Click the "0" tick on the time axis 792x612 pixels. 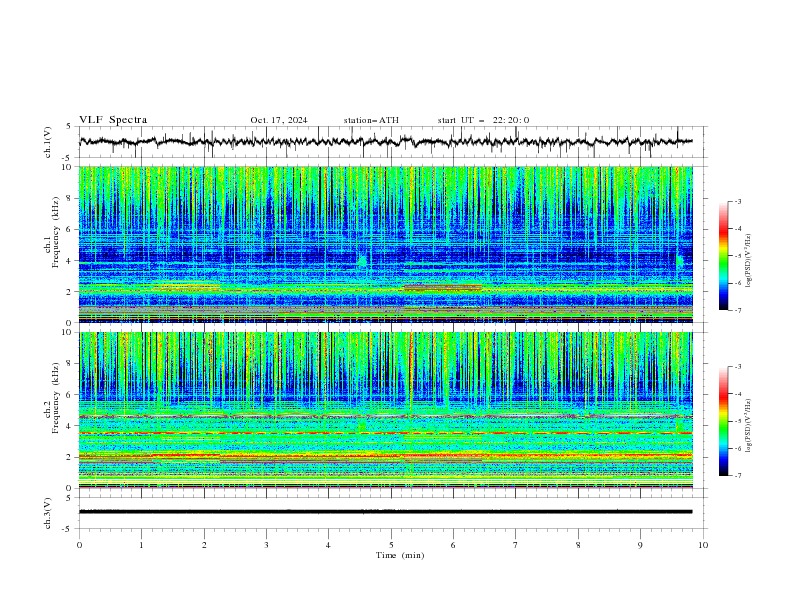coord(79,545)
